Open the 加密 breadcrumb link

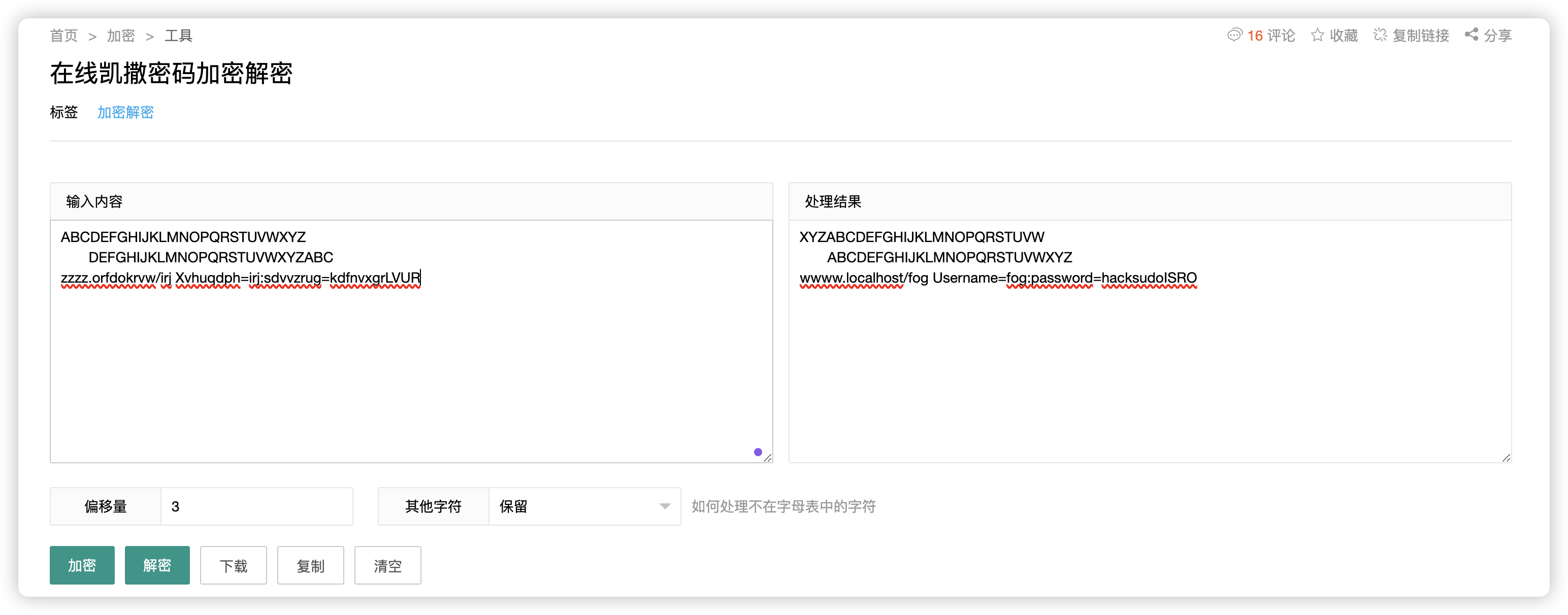point(121,36)
